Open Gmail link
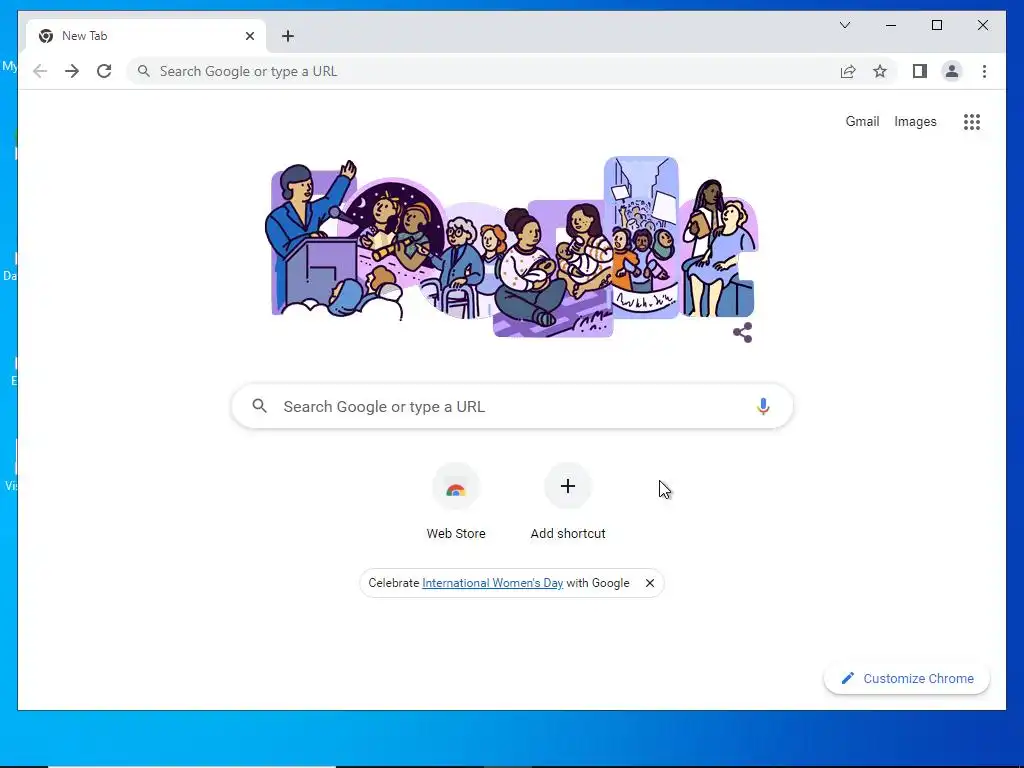 point(862,121)
